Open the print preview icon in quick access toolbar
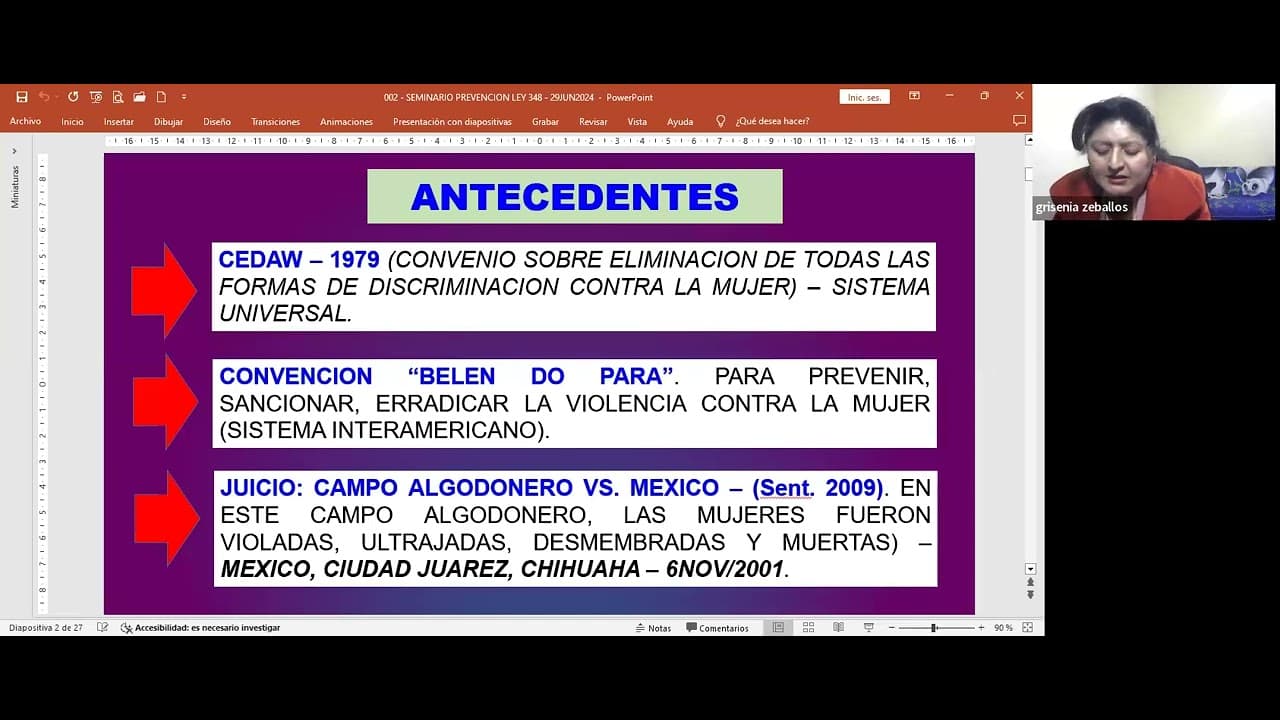Viewport: 1280px width, 720px height. tap(118, 97)
